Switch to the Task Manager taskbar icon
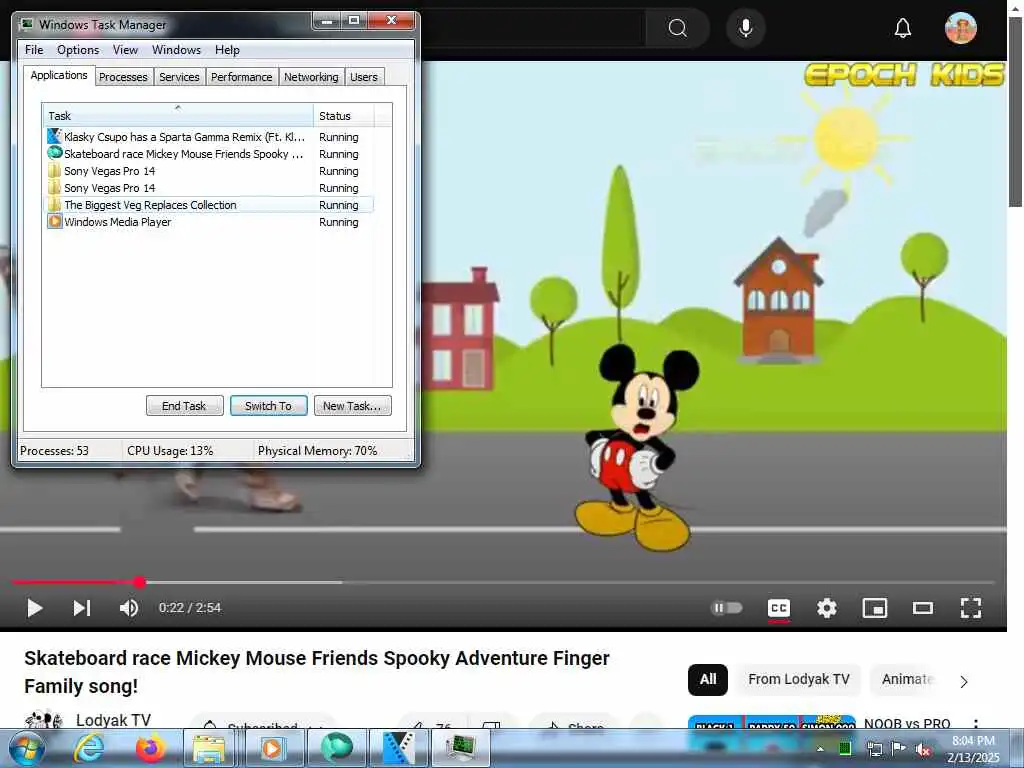 point(462,748)
